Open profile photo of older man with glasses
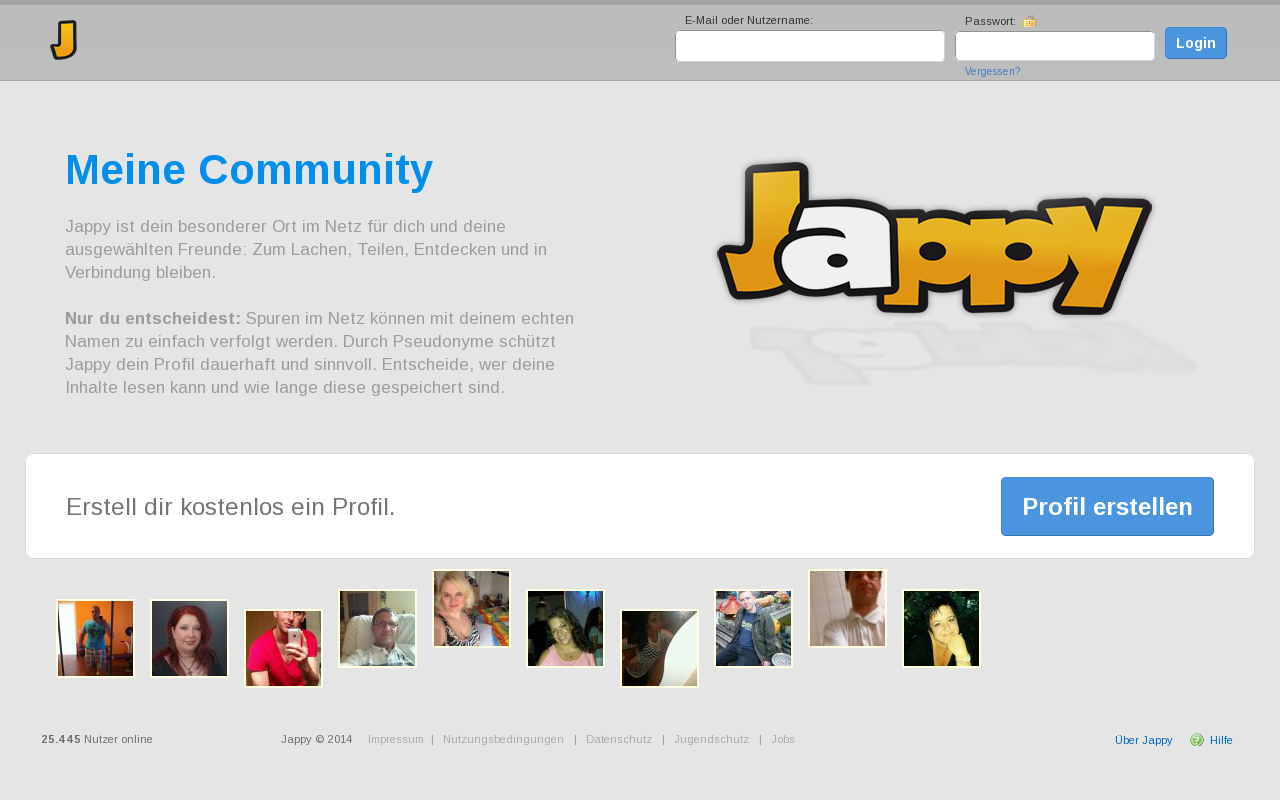Image resolution: width=1280 pixels, height=800 pixels. point(377,628)
